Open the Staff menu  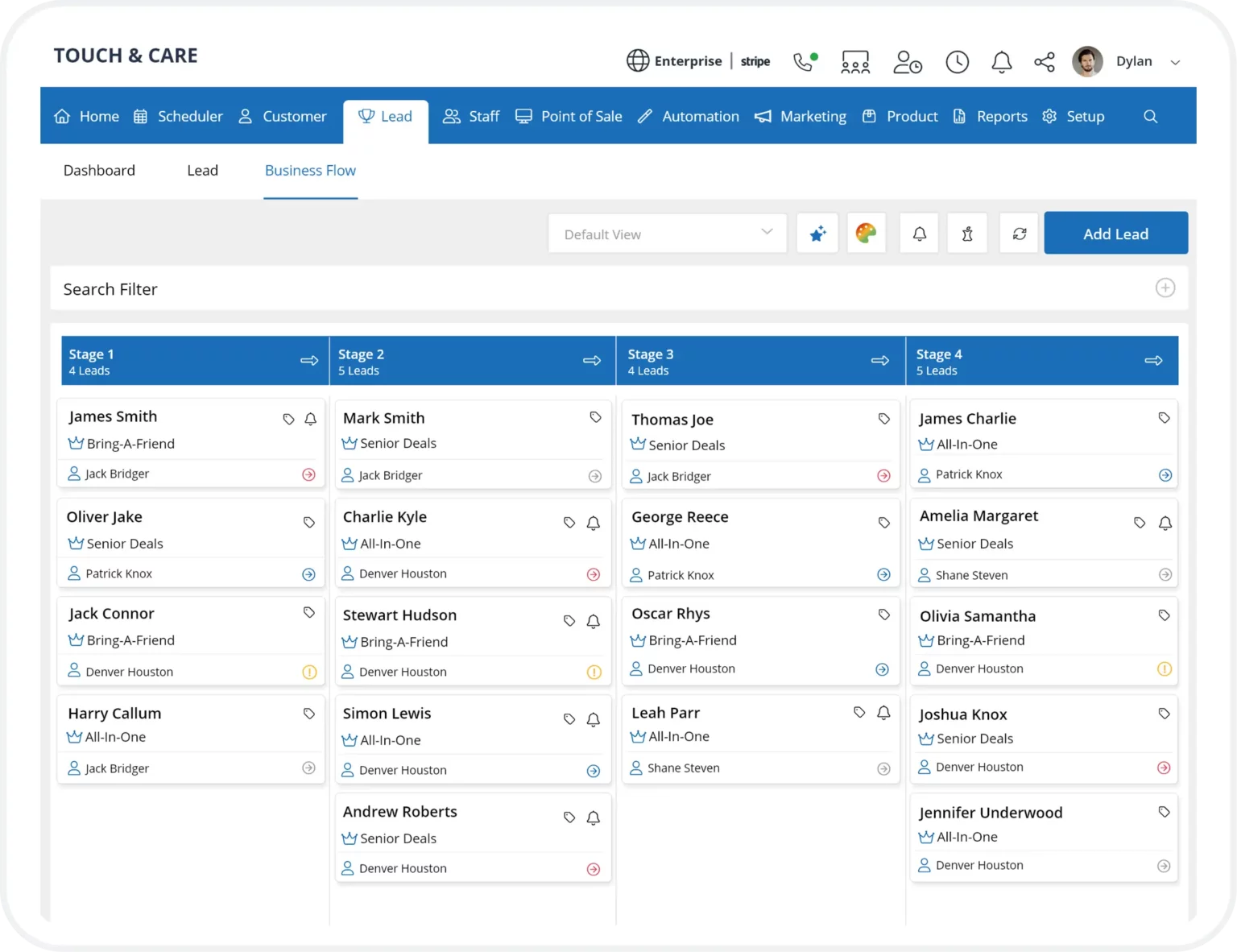(x=471, y=117)
